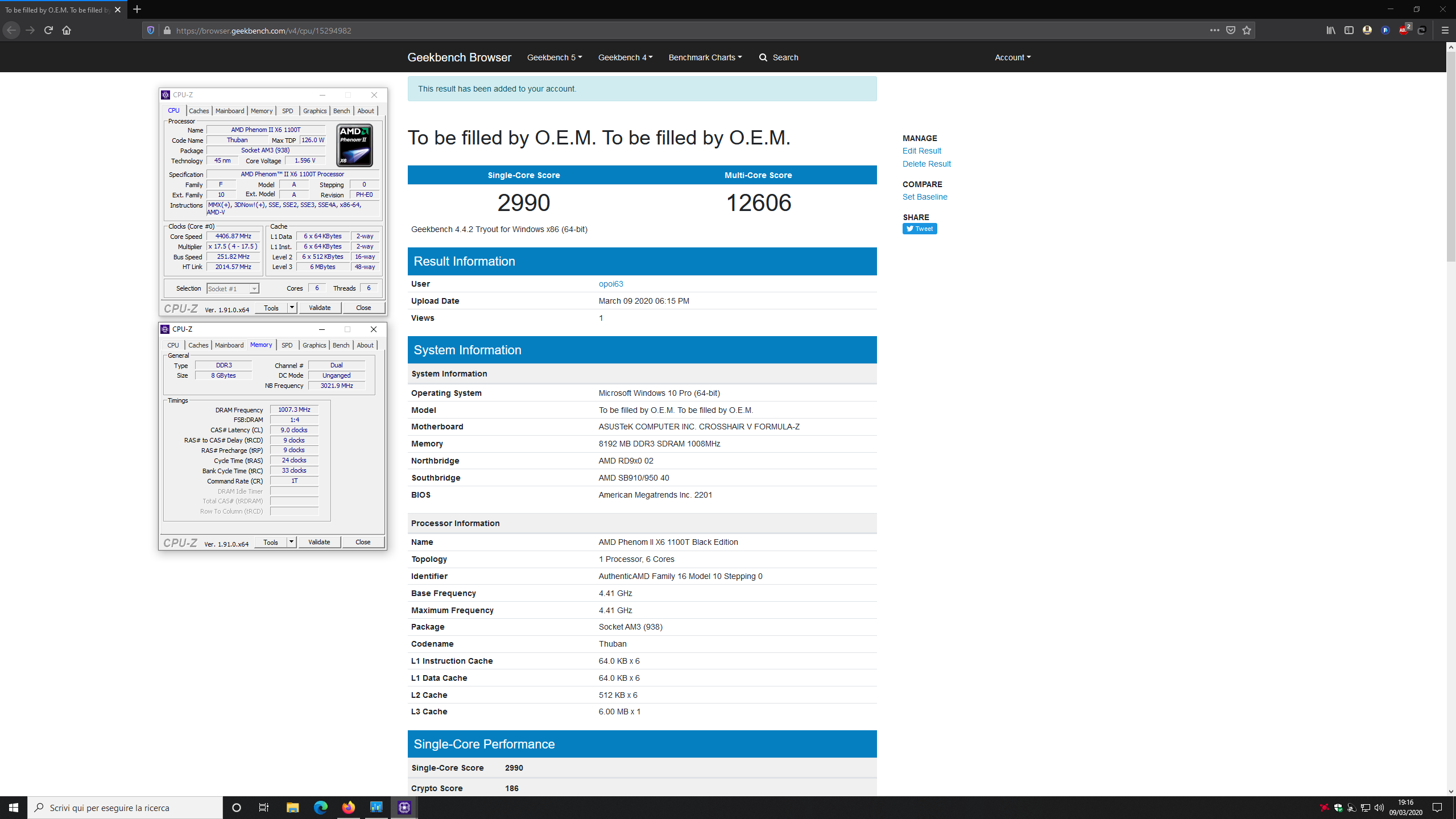The image size is (1456, 819).
Task: Click the Multiplier value in CPU-Z
Action: pyautogui.click(x=233, y=247)
